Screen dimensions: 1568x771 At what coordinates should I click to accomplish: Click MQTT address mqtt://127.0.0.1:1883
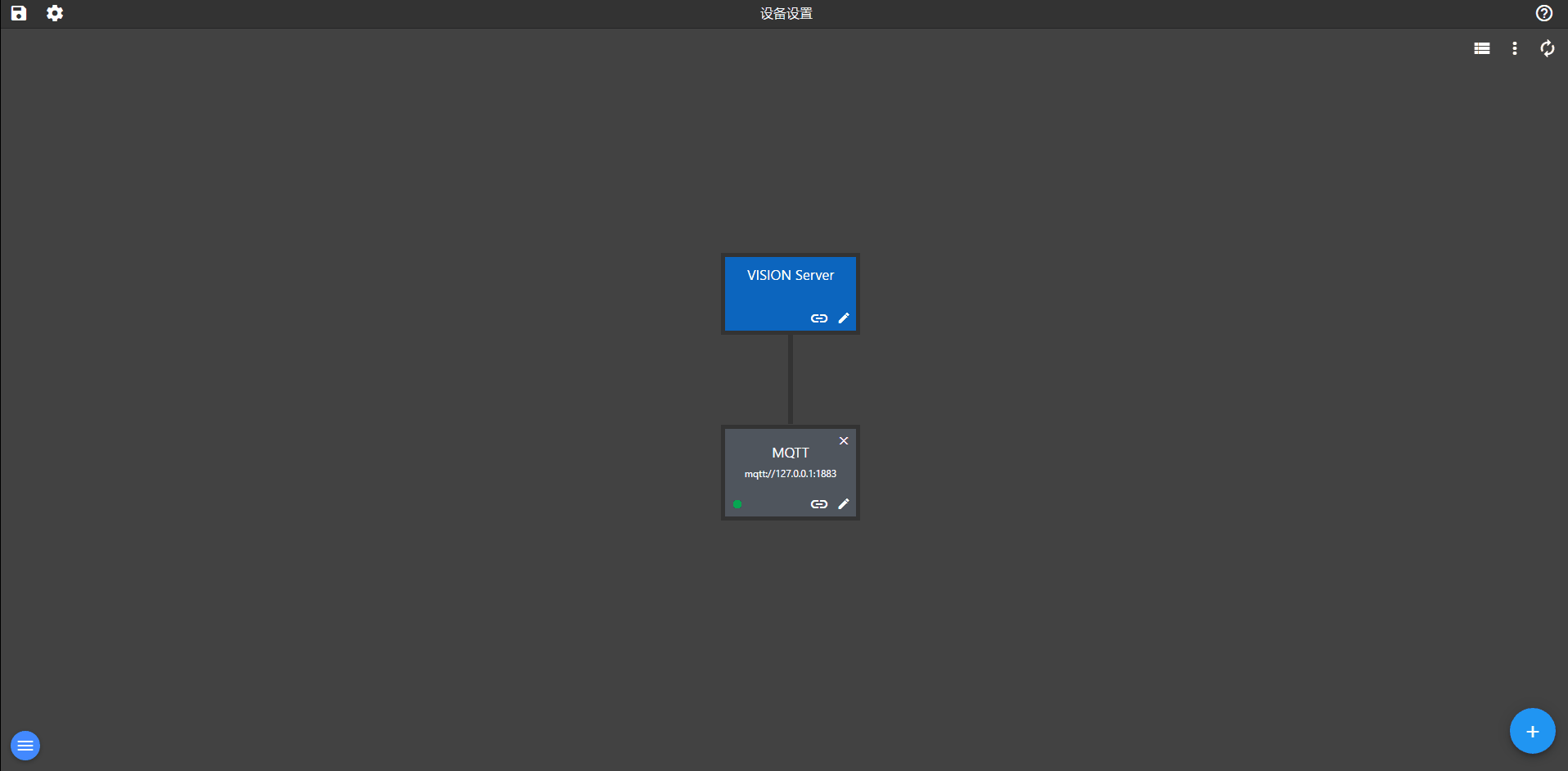tap(791, 474)
